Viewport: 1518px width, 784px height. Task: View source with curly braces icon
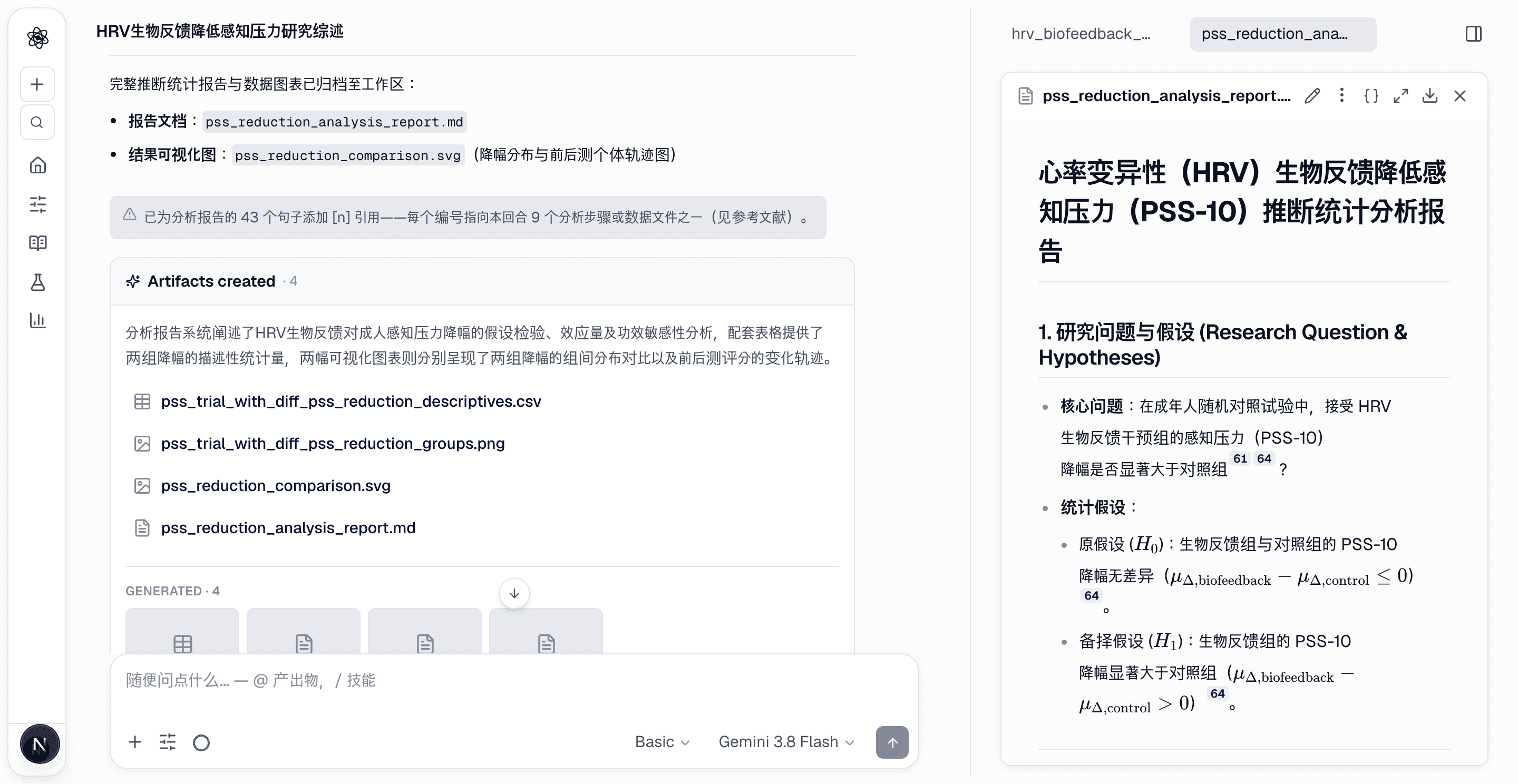pos(1371,95)
